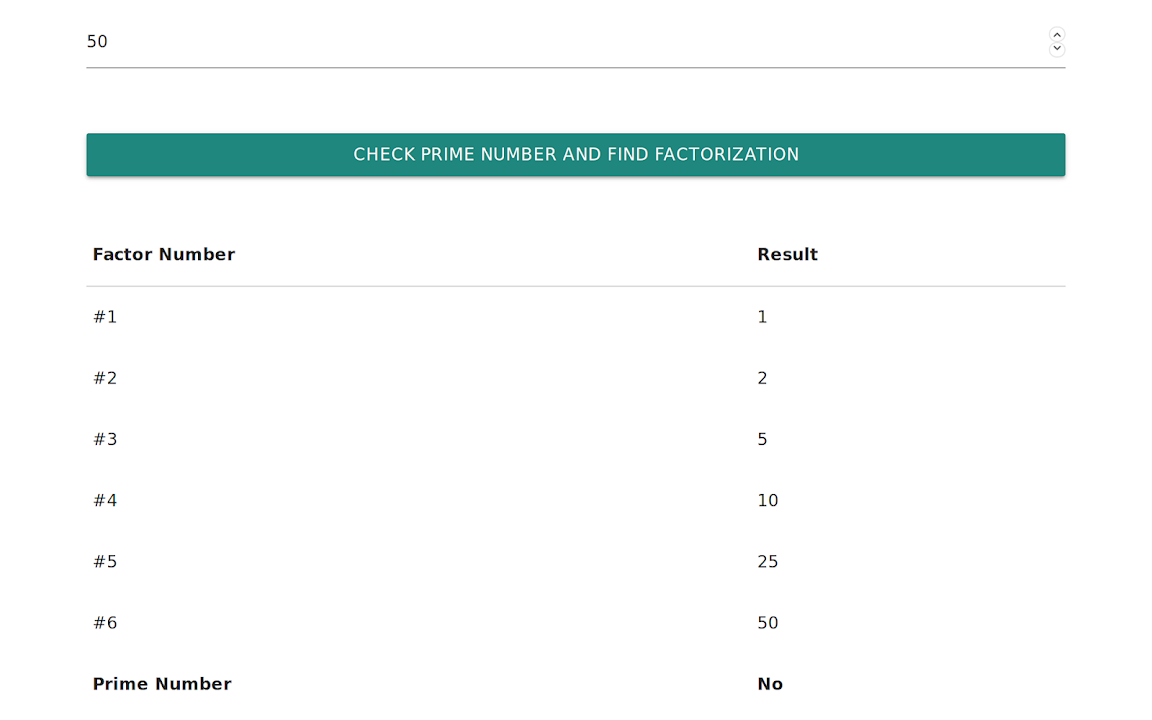Viewport: 1152px width, 720px height.
Task: Select the #6 factor row label
Action: click(x=105, y=623)
